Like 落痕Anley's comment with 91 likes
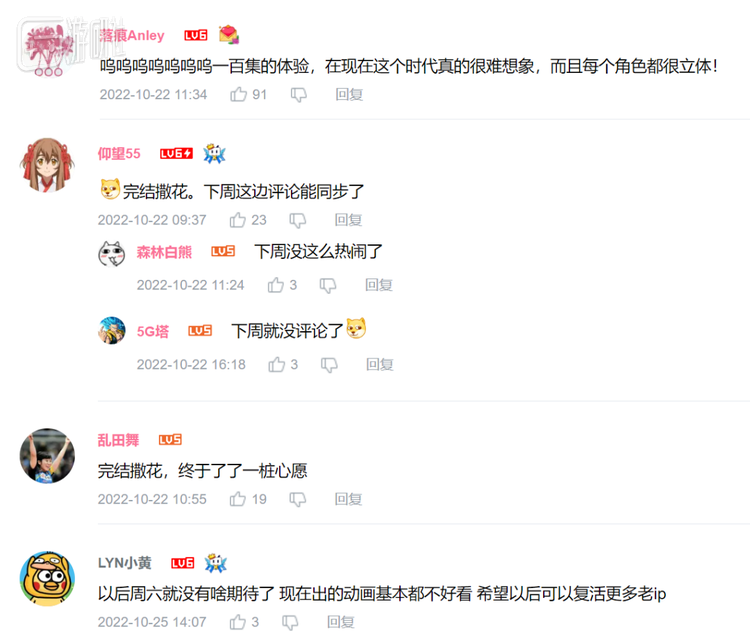750x634 pixels. pyautogui.click(x=238, y=94)
